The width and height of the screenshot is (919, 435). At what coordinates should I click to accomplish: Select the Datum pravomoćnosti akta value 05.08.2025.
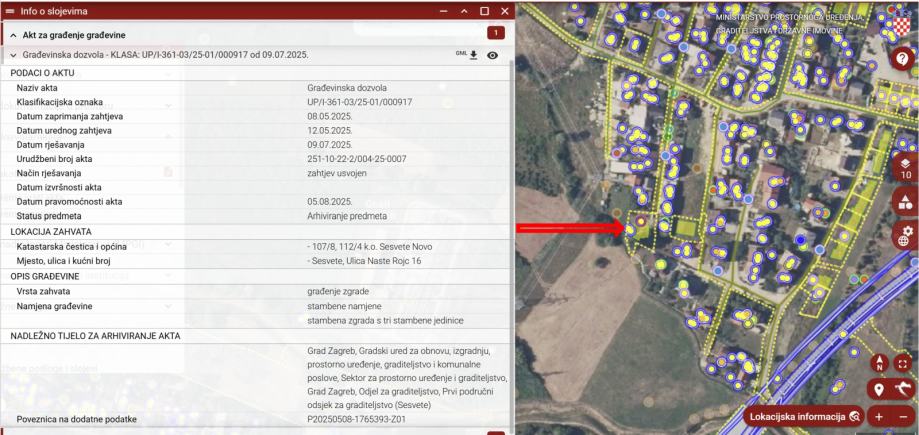point(330,202)
